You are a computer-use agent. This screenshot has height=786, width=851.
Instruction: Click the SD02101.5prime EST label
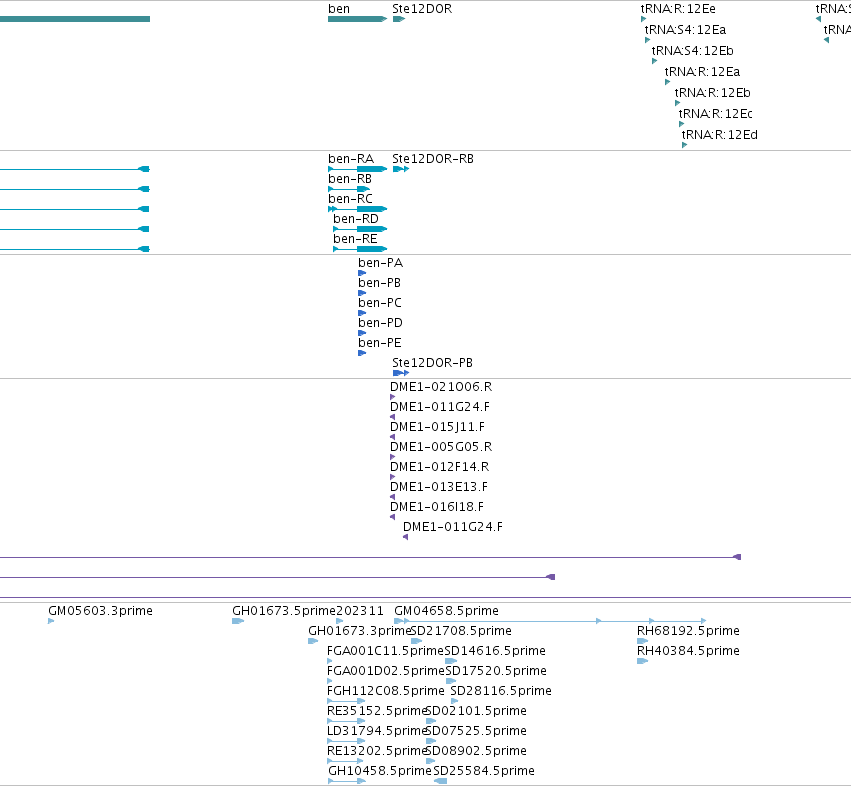pyautogui.click(x=477, y=711)
